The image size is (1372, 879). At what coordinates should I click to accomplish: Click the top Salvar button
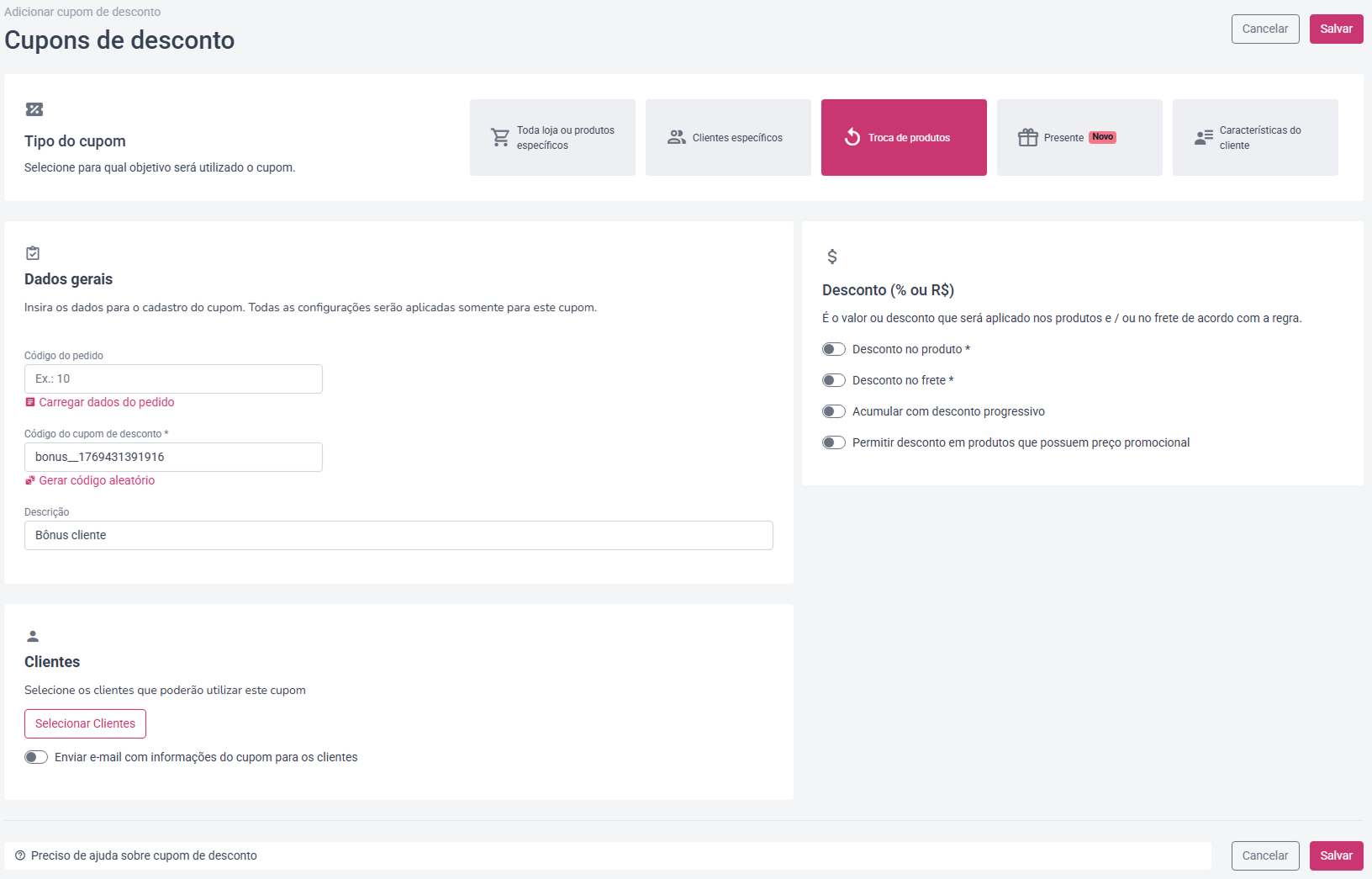click(1336, 29)
